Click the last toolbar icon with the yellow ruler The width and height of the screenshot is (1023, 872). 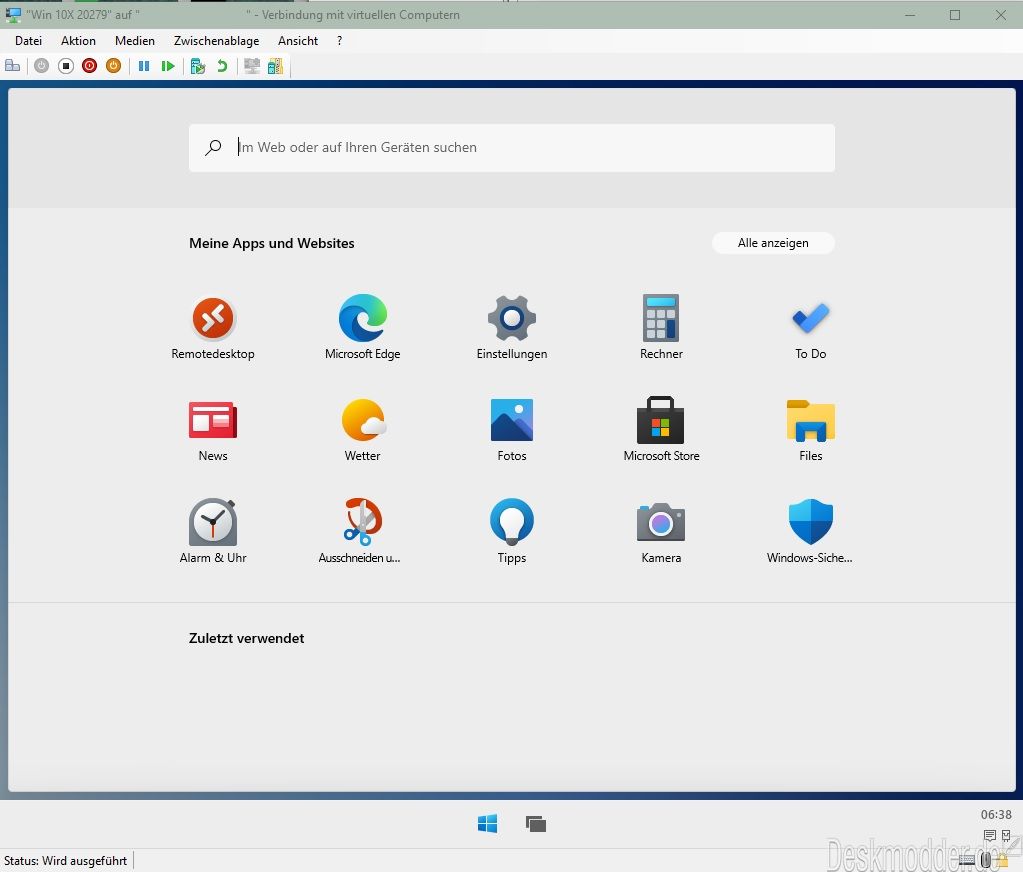(x=275, y=66)
